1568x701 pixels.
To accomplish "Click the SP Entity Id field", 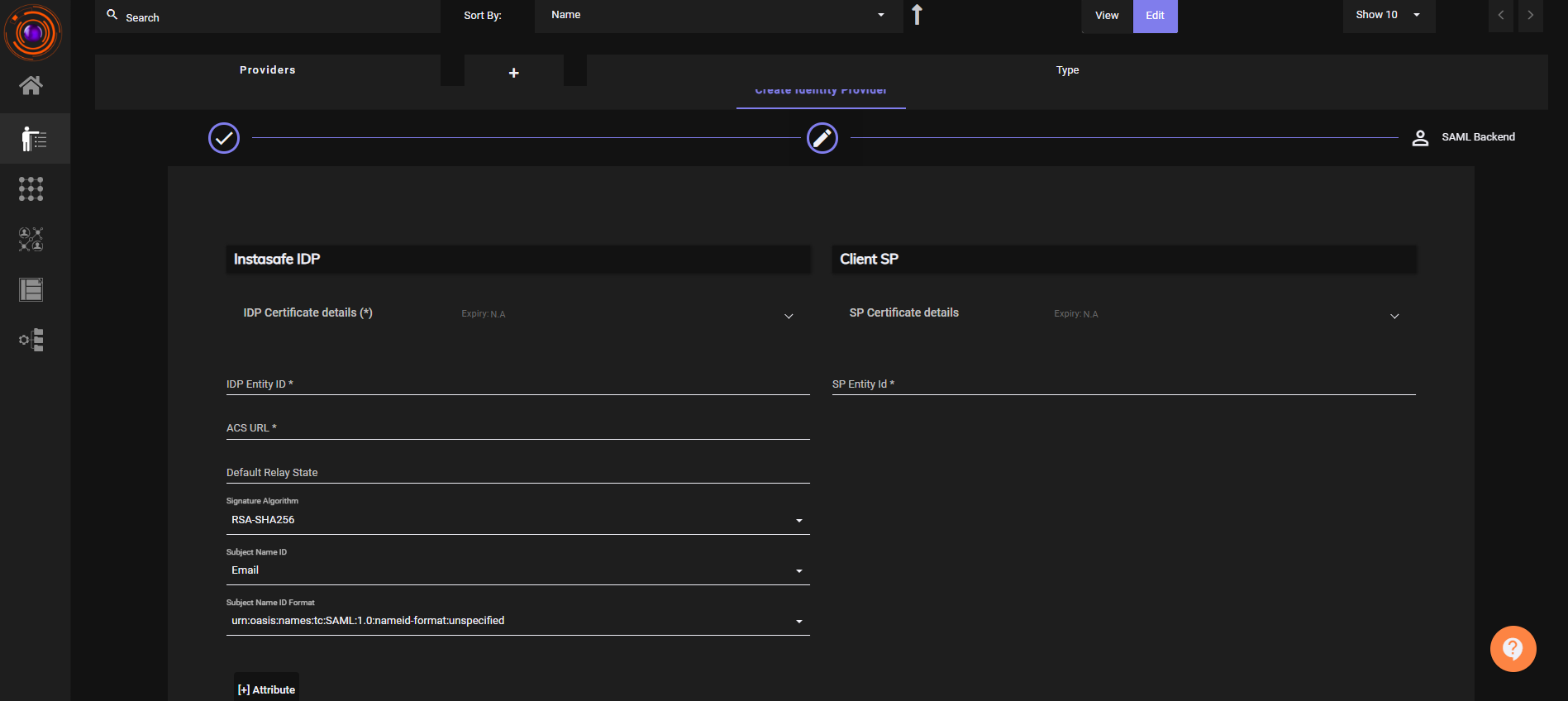I will 1124,384.
